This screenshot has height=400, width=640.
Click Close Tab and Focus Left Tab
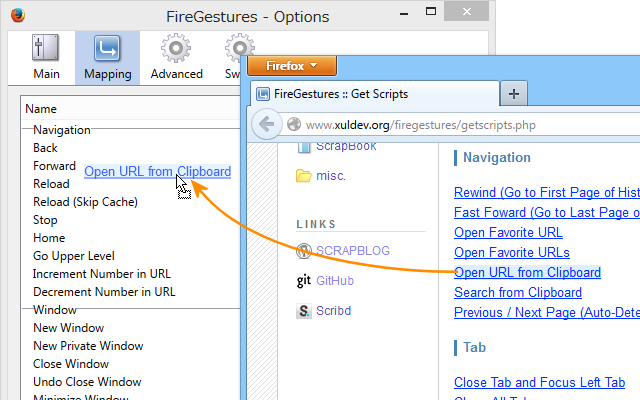coord(539,383)
